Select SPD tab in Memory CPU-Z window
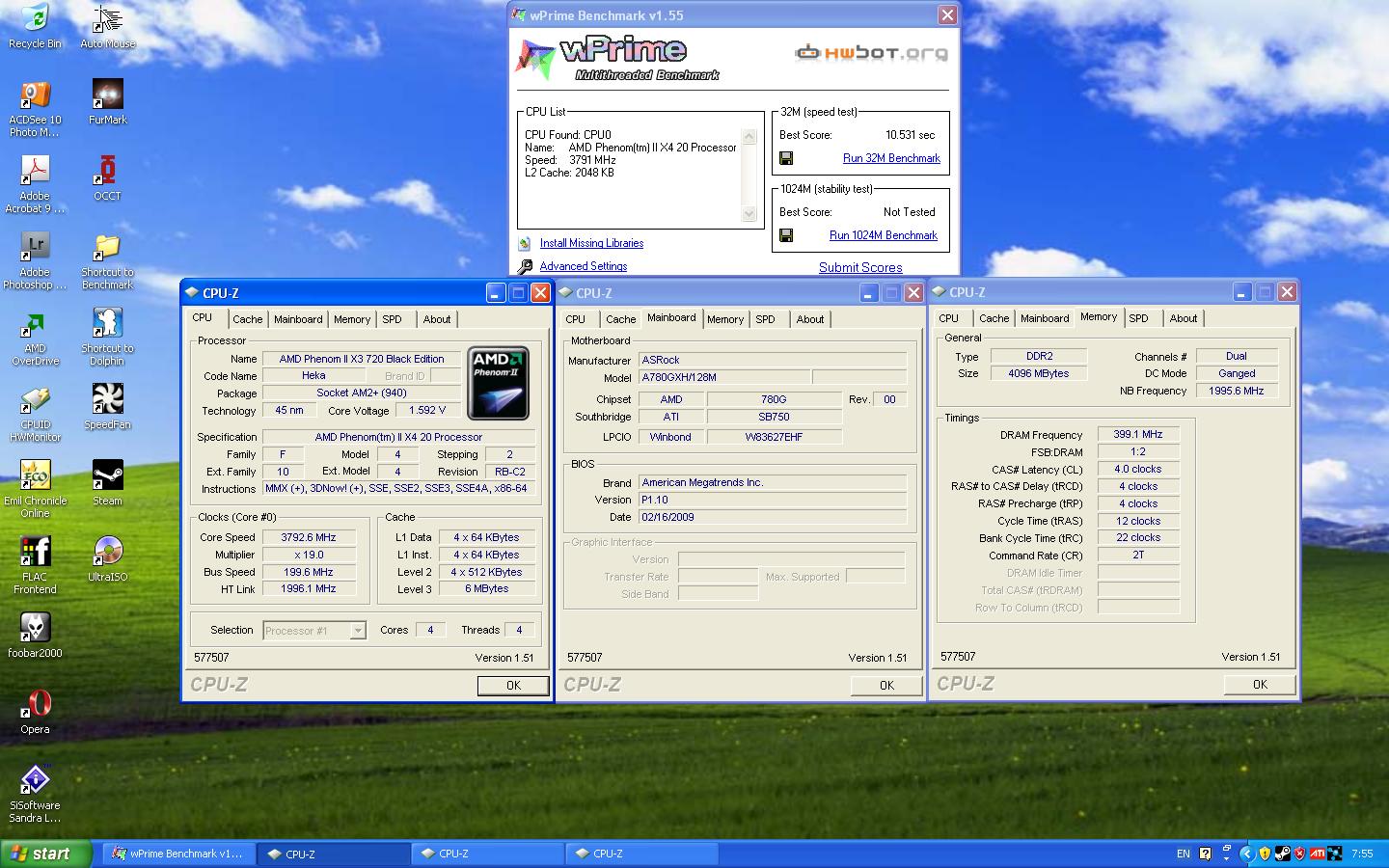 point(1138,318)
